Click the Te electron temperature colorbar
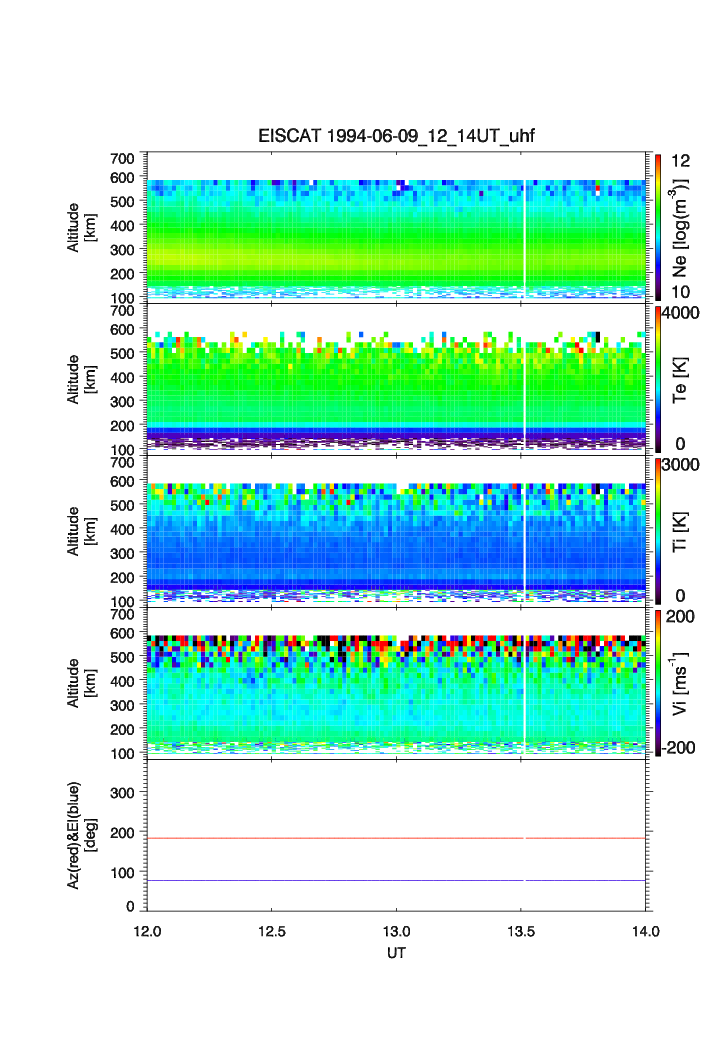 point(658,379)
